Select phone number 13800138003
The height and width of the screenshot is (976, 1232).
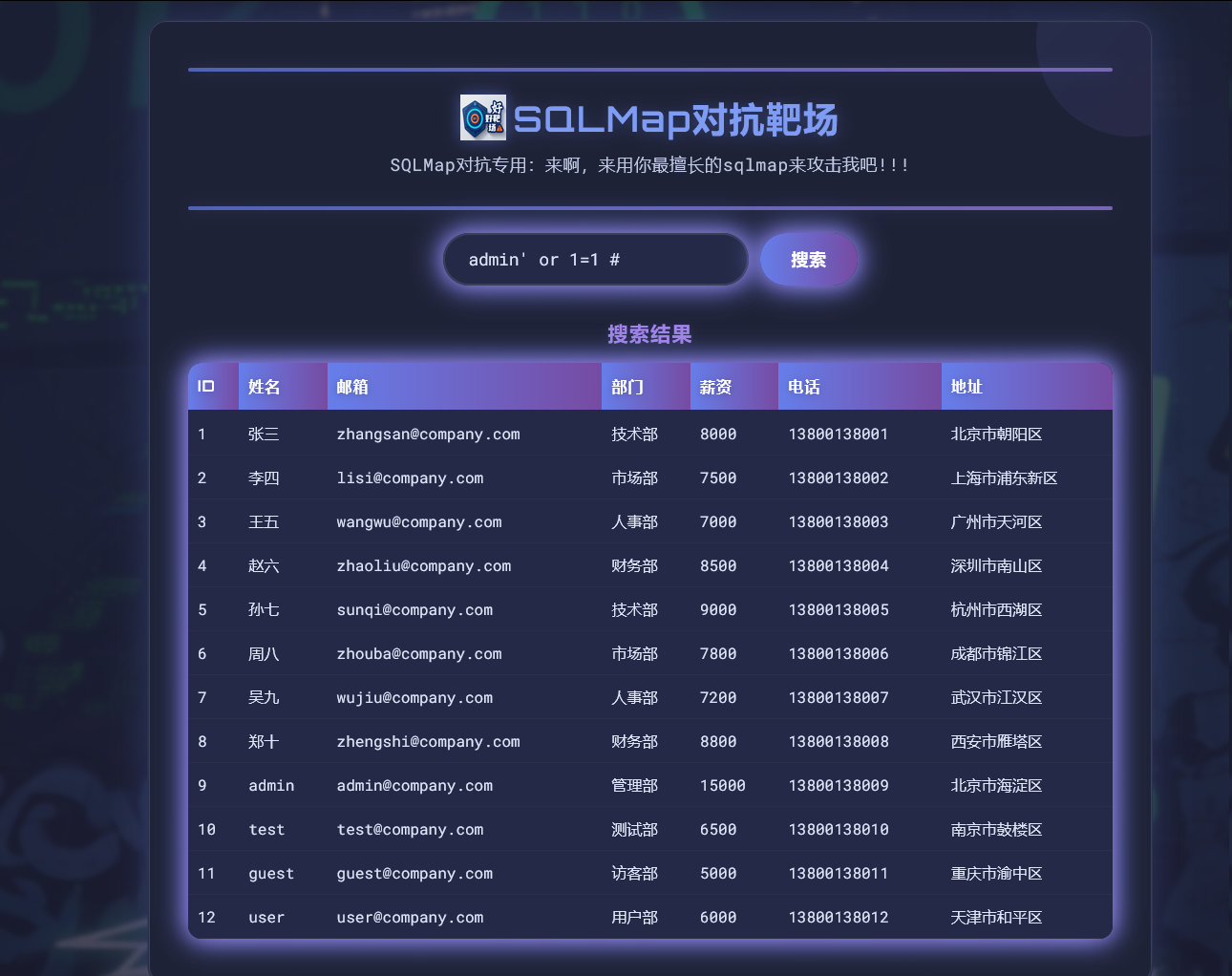tap(839, 522)
